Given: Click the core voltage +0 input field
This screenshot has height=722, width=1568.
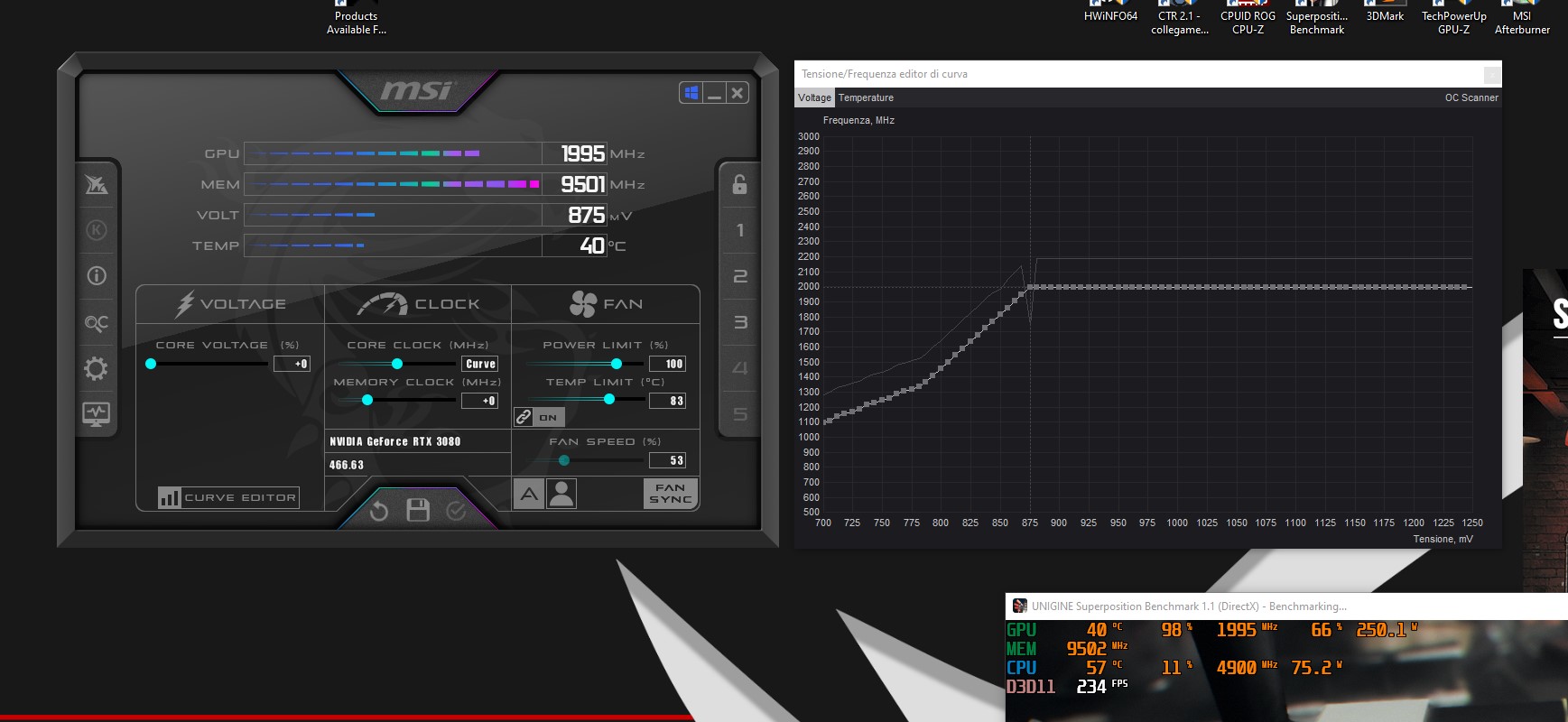Looking at the screenshot, I should 291,364.
